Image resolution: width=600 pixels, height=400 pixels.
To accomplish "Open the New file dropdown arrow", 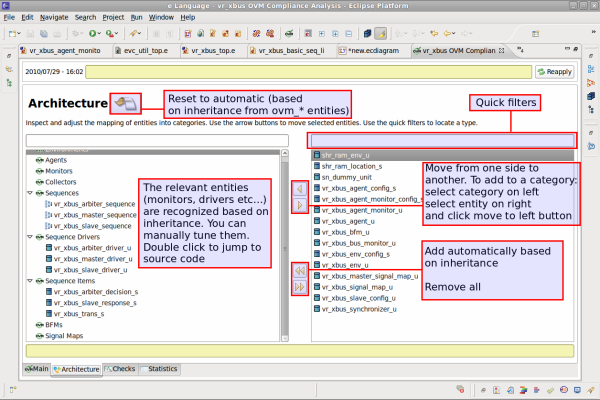I will [x=19, y=34].
